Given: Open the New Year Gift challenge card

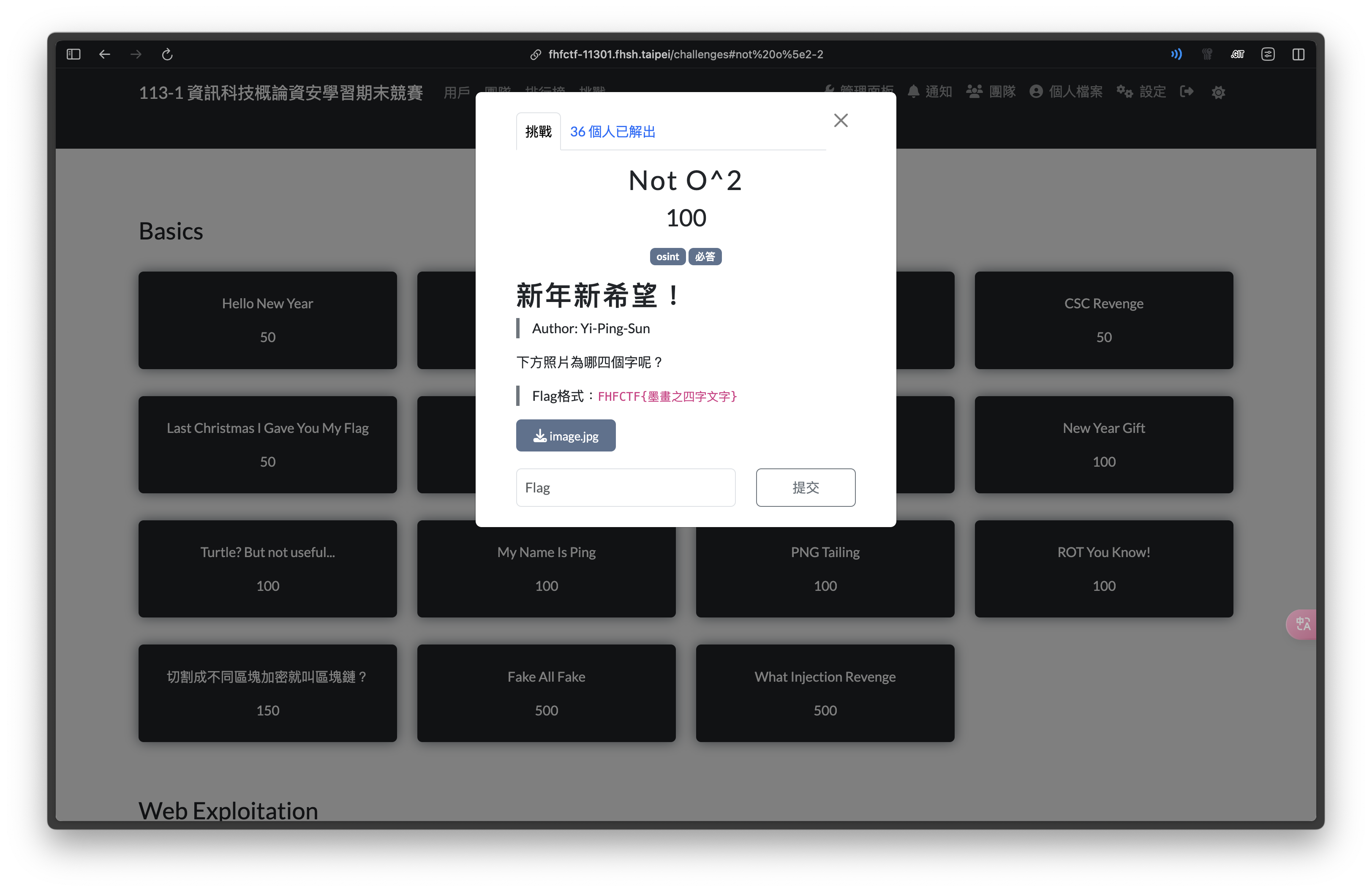Looking at the screenshot, I should (x=1103, y=444).
